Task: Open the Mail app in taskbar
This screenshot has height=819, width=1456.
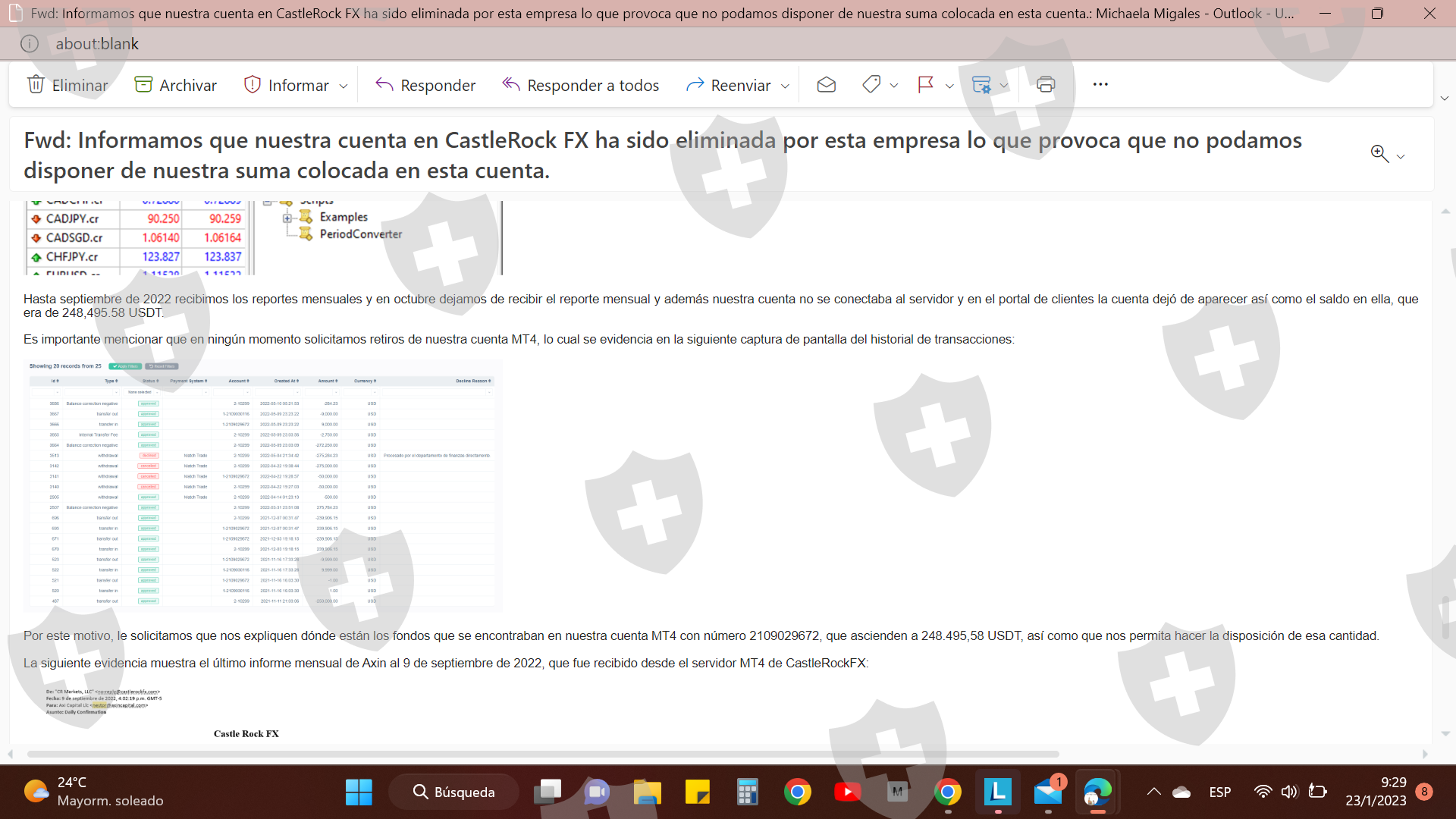Action: 1048,792
